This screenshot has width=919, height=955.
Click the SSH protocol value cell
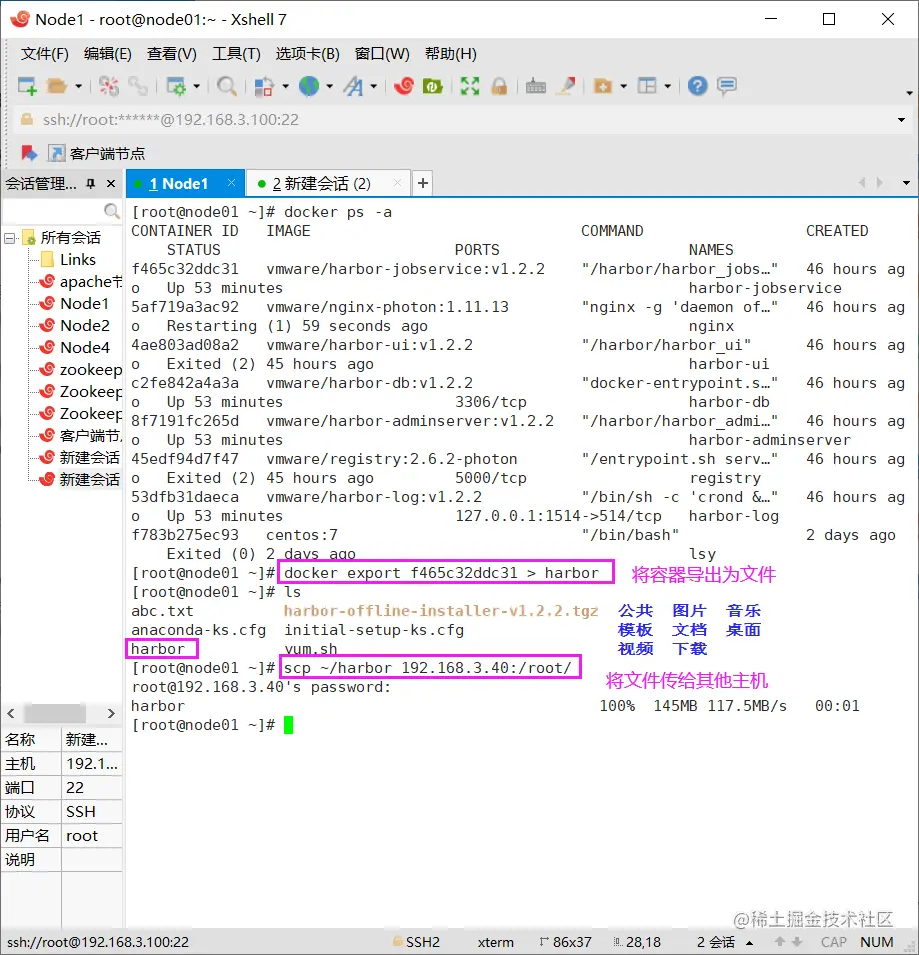(92, 812)
